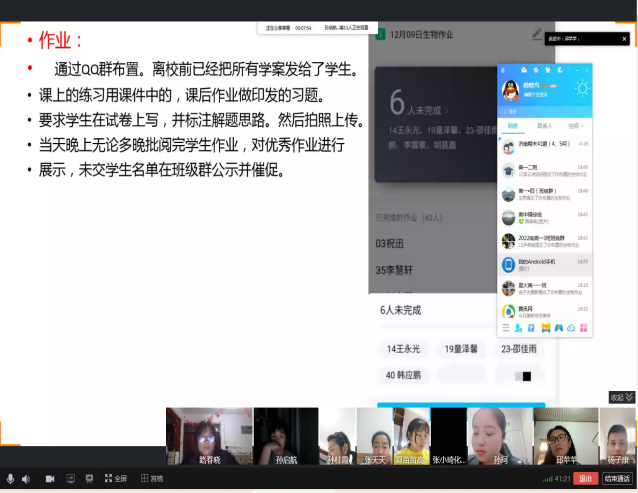This screenshot has height=493, width=638.
Task: Click the QQ penguin profile avatar
Action: pyautogui.click(x=511, y=92)
